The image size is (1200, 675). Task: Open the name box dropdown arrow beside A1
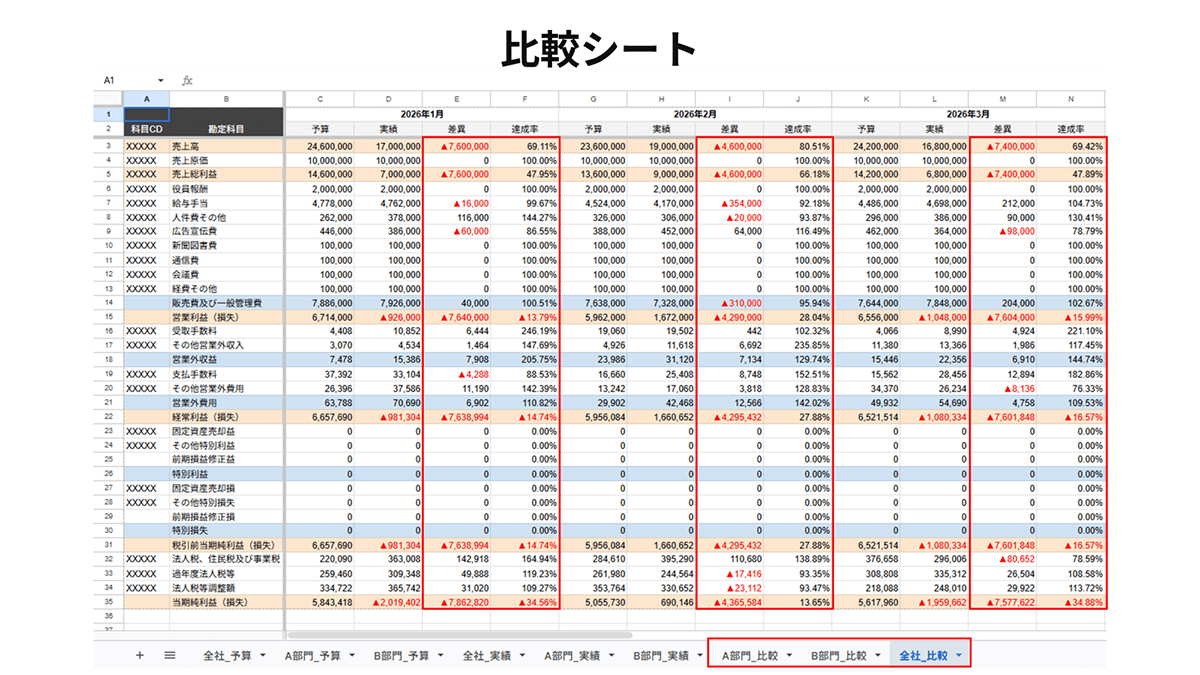(160, 80)
